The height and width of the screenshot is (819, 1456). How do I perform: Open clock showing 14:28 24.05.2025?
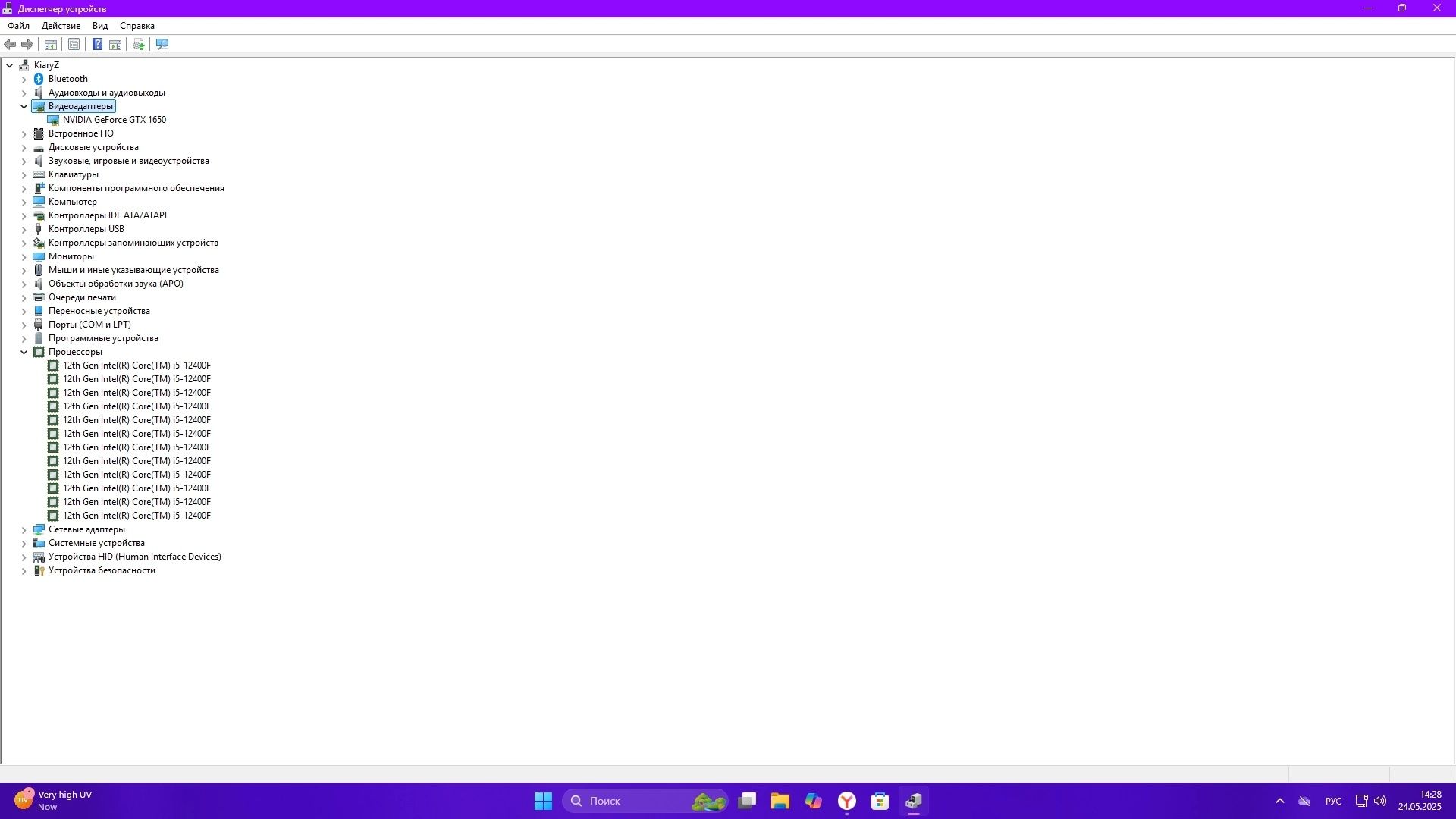(1420, 801)
